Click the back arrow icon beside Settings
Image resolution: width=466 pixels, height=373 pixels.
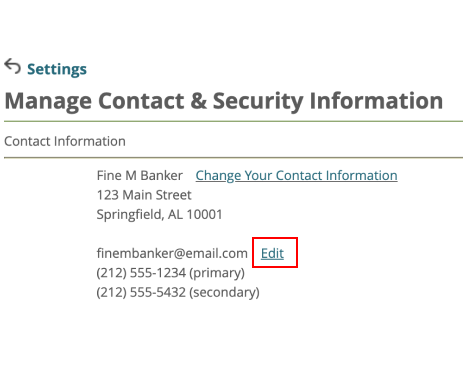pyautogui.click(x=13, y=66)
